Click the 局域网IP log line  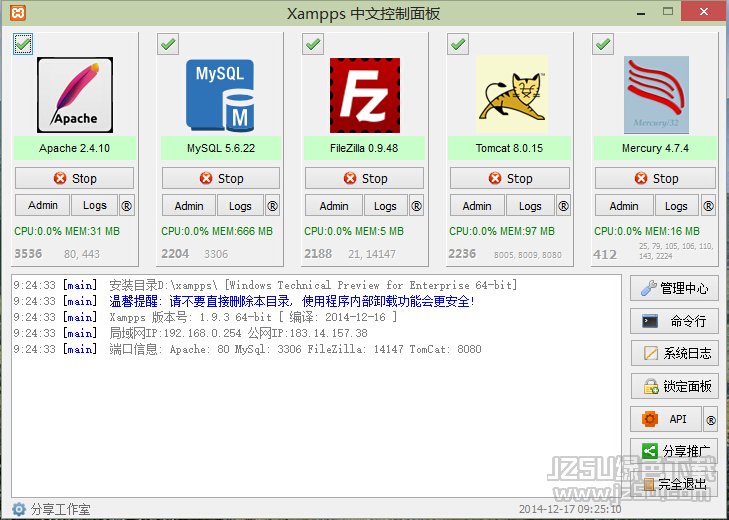(x=238, y=333)
